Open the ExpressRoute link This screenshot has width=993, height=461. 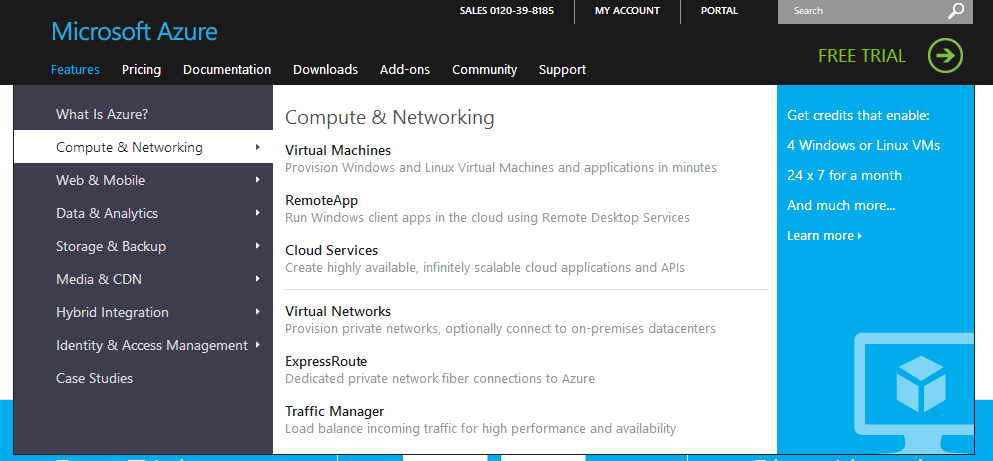click(326, 361)
